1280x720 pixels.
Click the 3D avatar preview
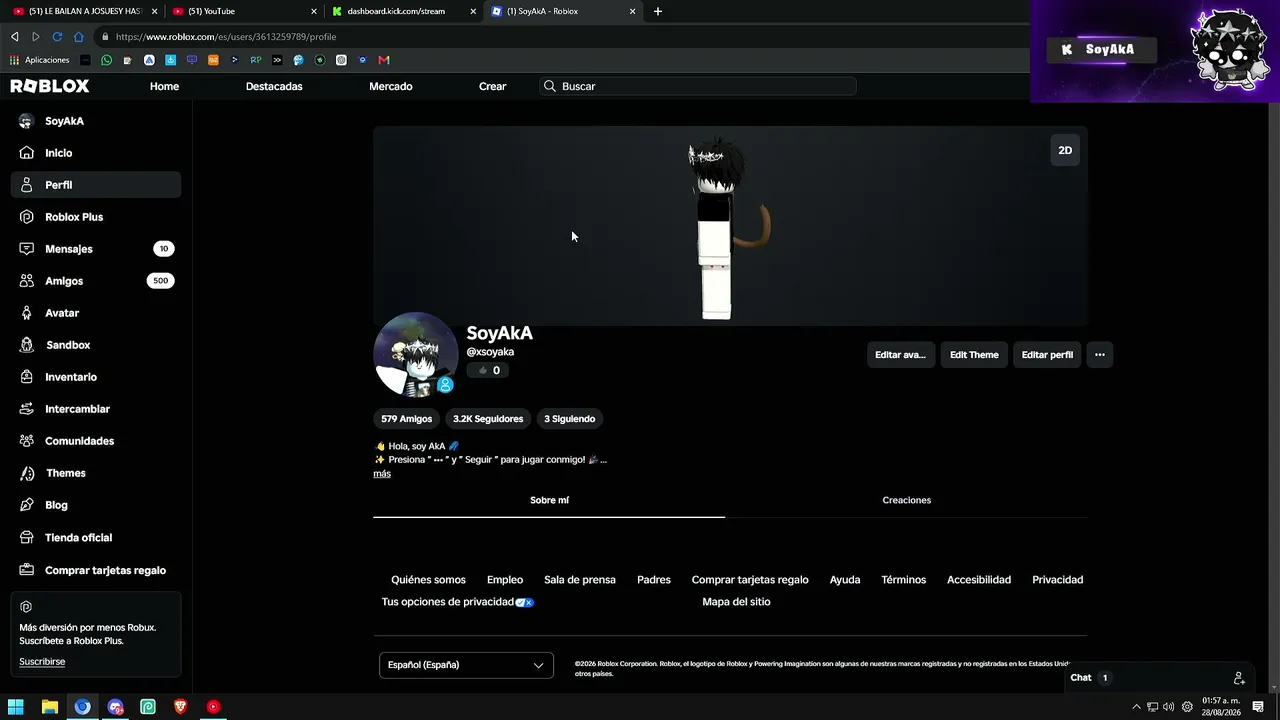coord(730,226)
